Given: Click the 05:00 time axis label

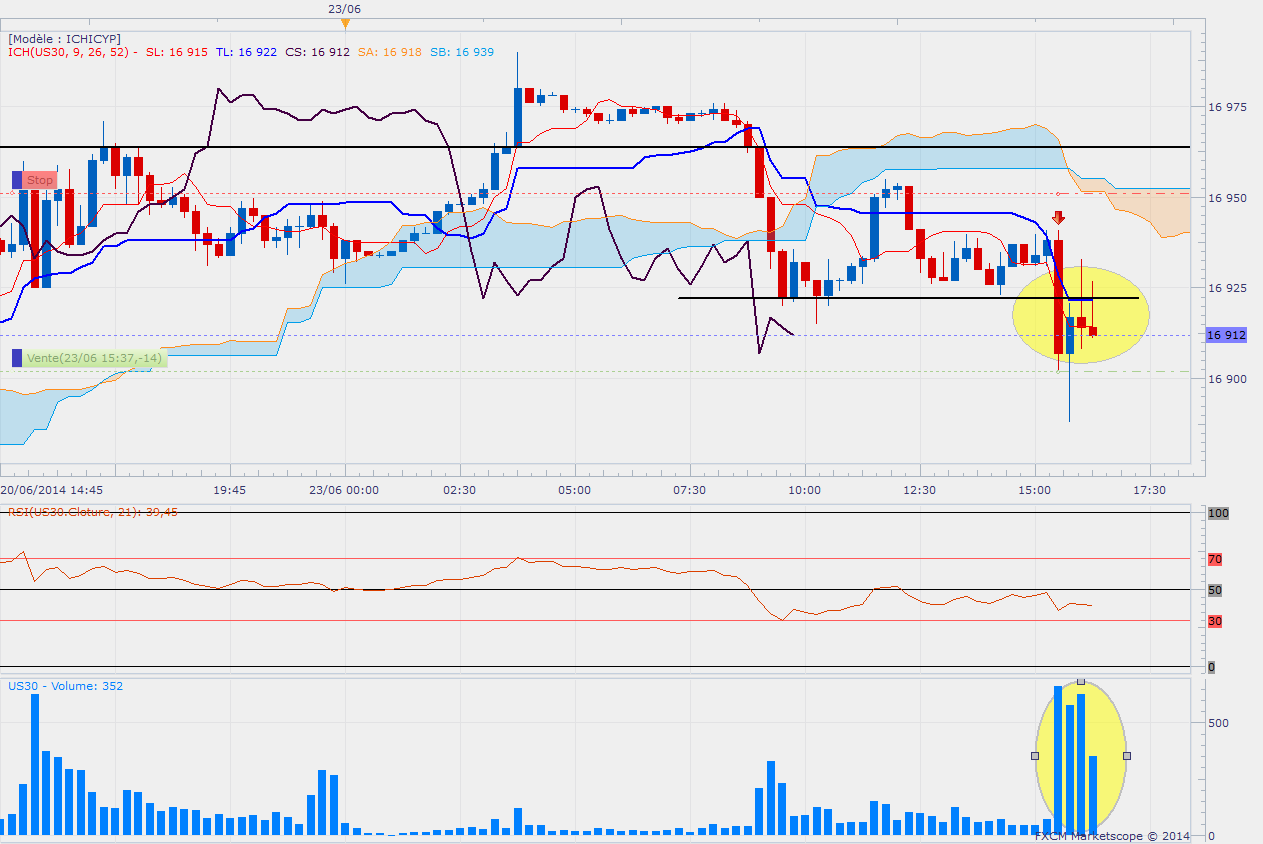Looking at the screenshot, I should point(575,490).
